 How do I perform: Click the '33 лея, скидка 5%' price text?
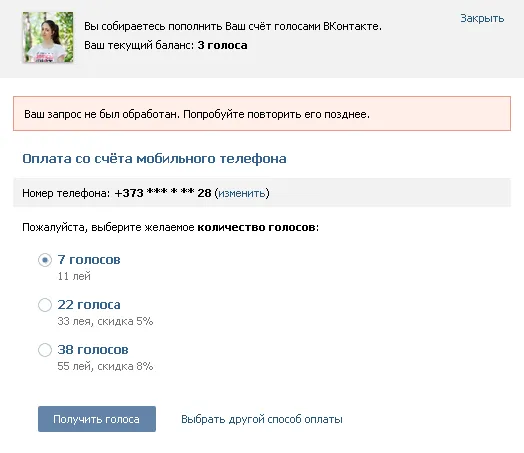click(105, 321)
